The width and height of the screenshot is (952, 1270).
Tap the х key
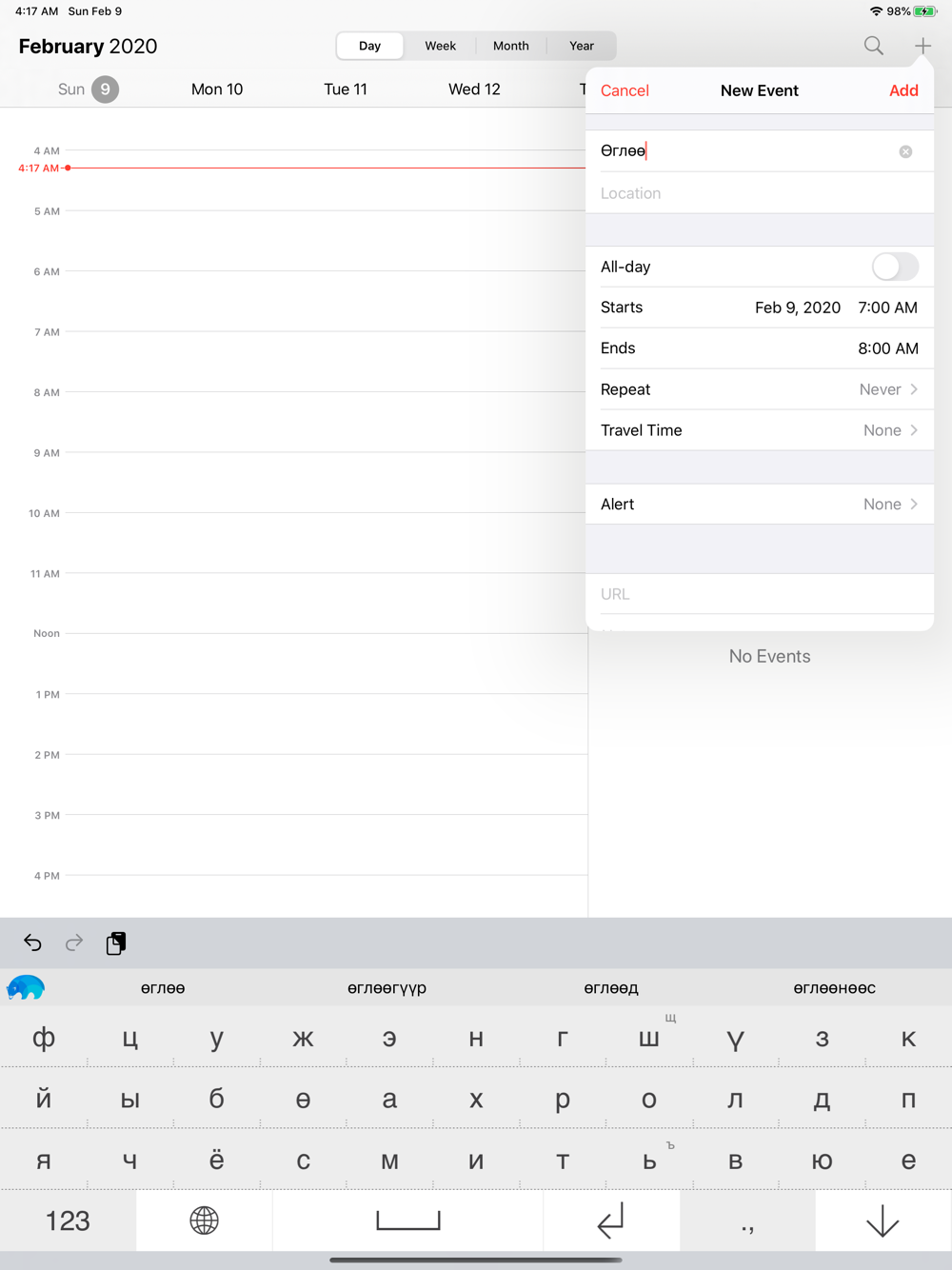(x=476, y=1100)
